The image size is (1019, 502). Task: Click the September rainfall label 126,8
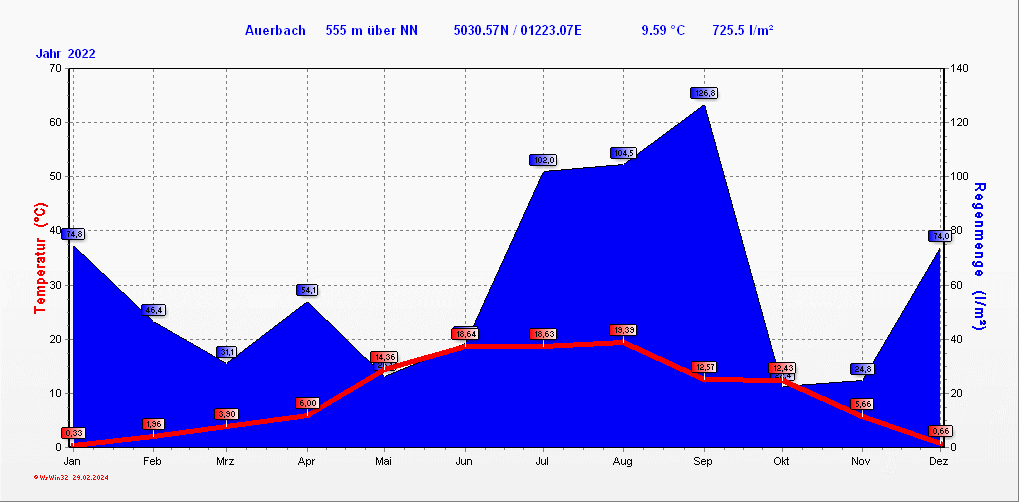tap(704, 93)
